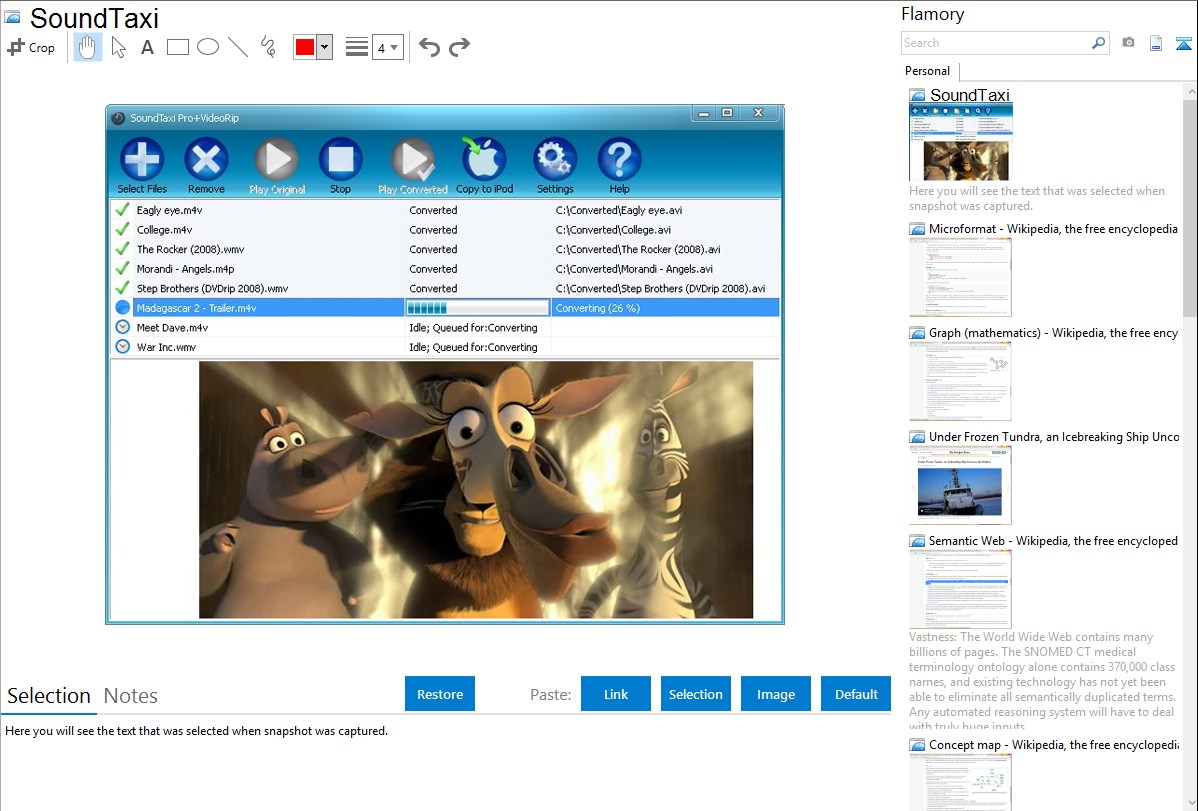
Task: Open the color dropdown arrow
Action: [x=325, y=47]
